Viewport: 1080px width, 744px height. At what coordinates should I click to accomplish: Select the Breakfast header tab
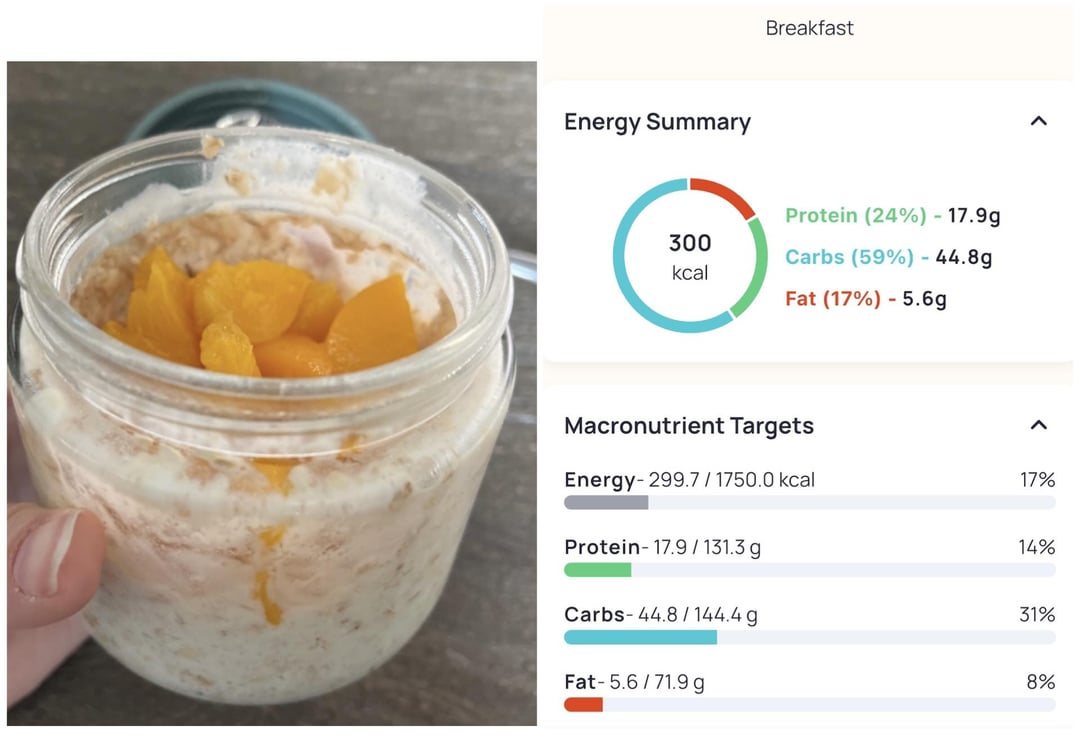pos(809,28)
